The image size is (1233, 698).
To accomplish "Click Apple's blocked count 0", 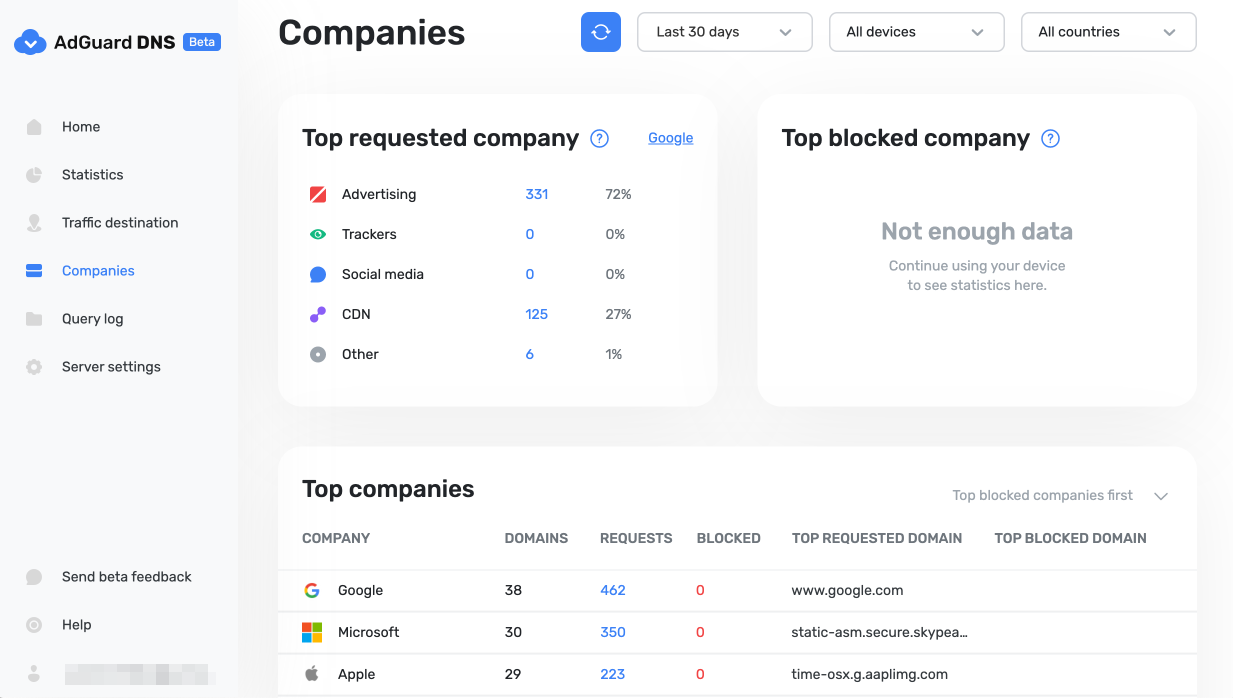I will point(700,675).
